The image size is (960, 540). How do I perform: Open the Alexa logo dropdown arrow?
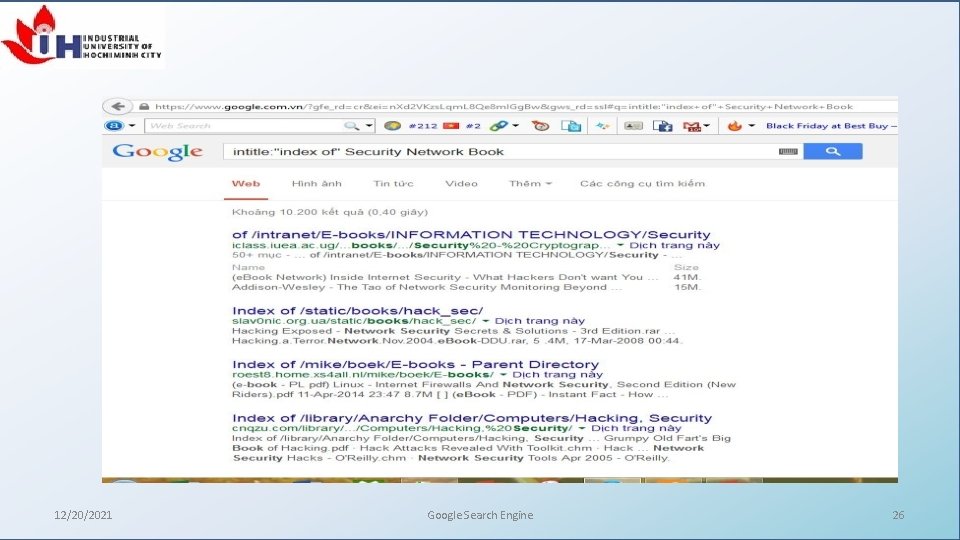click(132, 126)
